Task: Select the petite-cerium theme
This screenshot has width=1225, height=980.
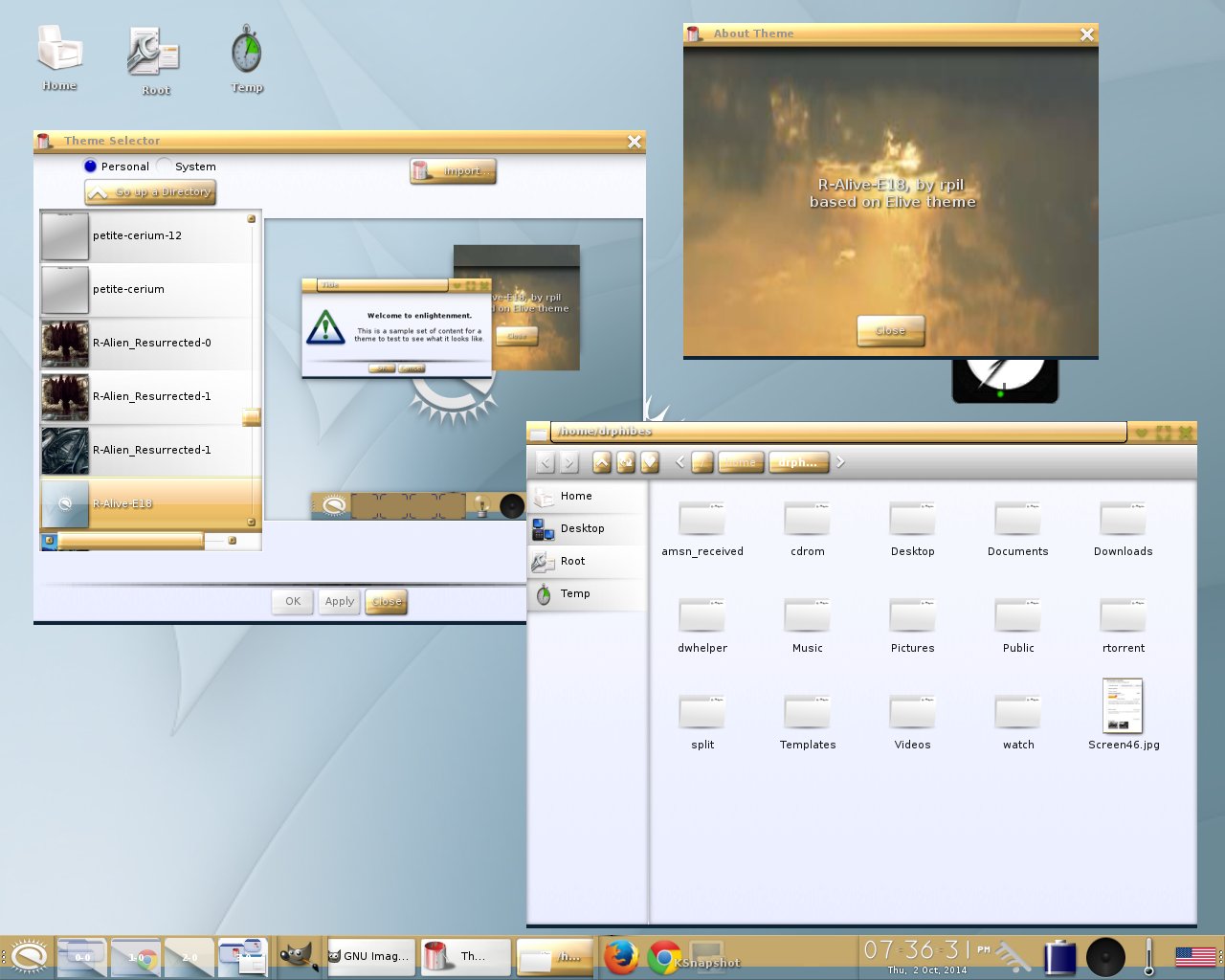Action: (x=150, y=290)
